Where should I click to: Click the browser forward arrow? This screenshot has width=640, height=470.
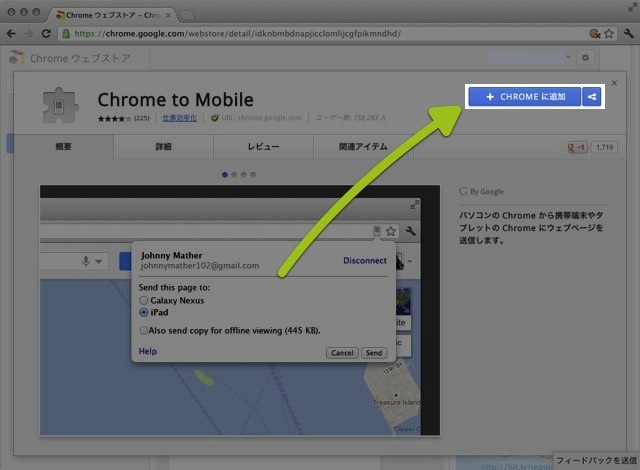(x=28, y=33)
